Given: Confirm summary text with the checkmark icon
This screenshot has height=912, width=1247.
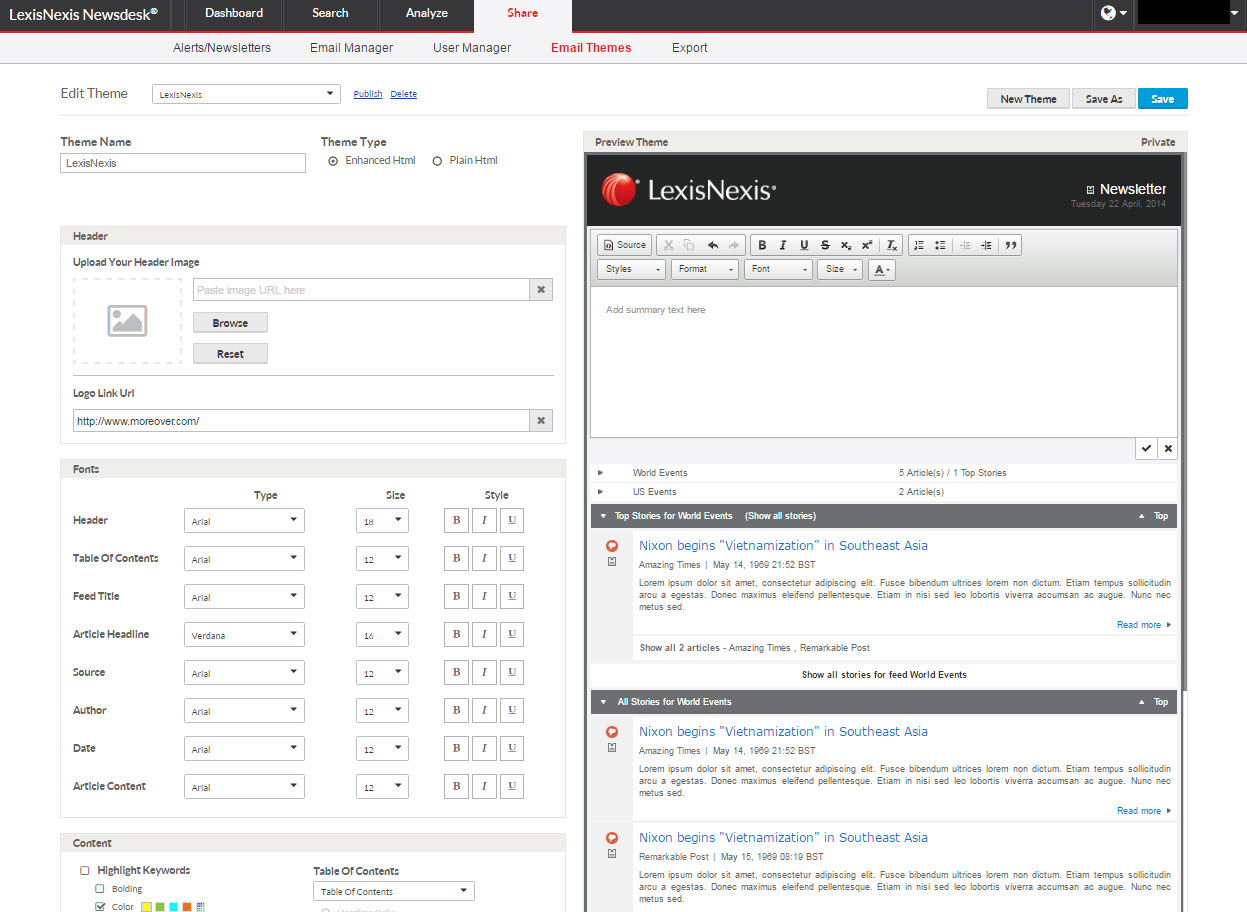Looking at the screenshot, I should click(1146, 449).
